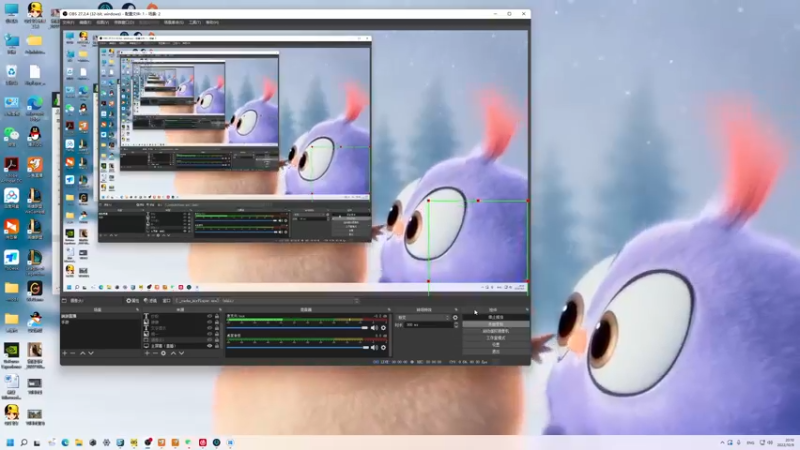This screenshot has width=800, height=450.
Task: Select the QQ penguin desktop icon
Action: (35, 138)
